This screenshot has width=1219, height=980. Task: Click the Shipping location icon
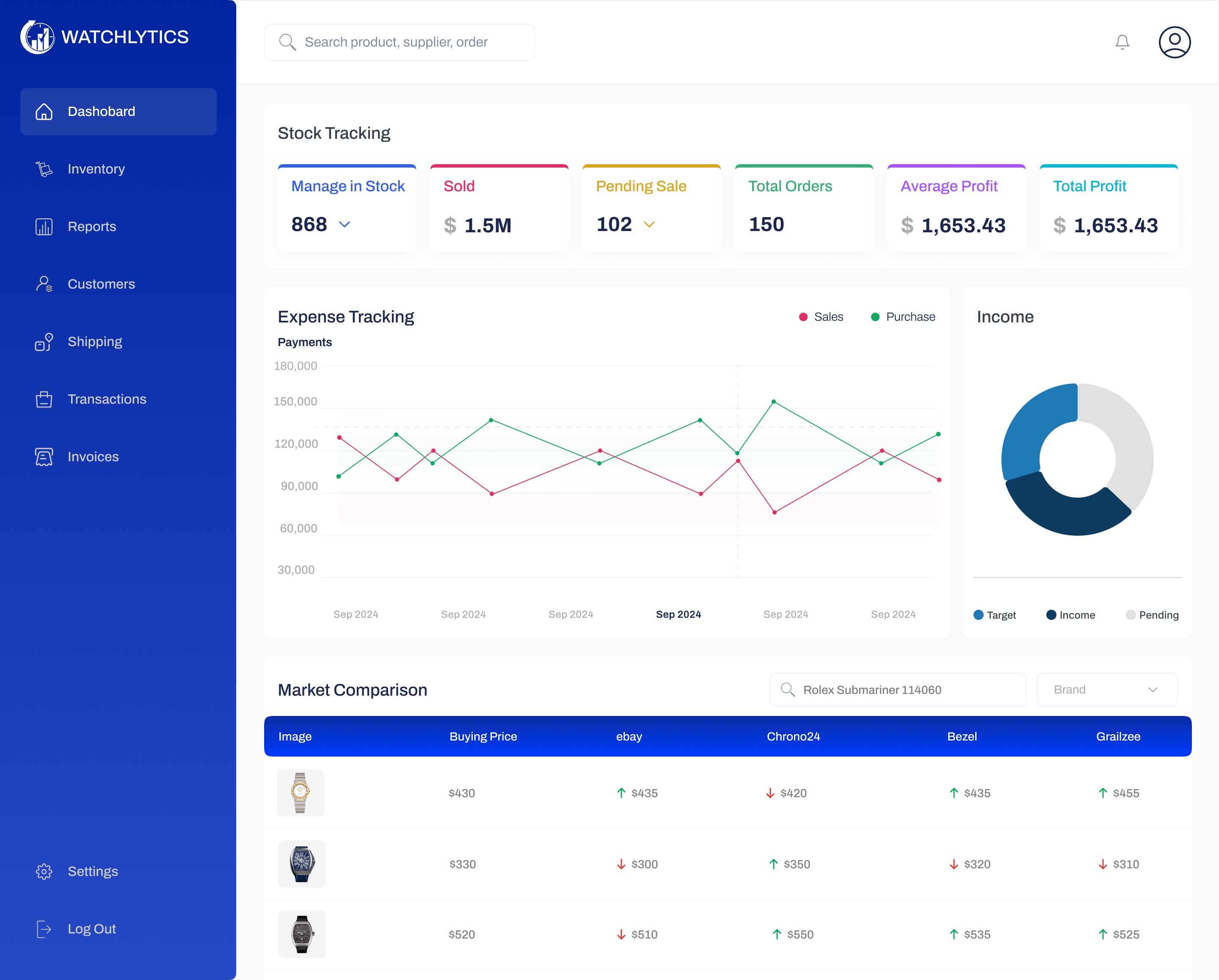(x=44, y=342)
